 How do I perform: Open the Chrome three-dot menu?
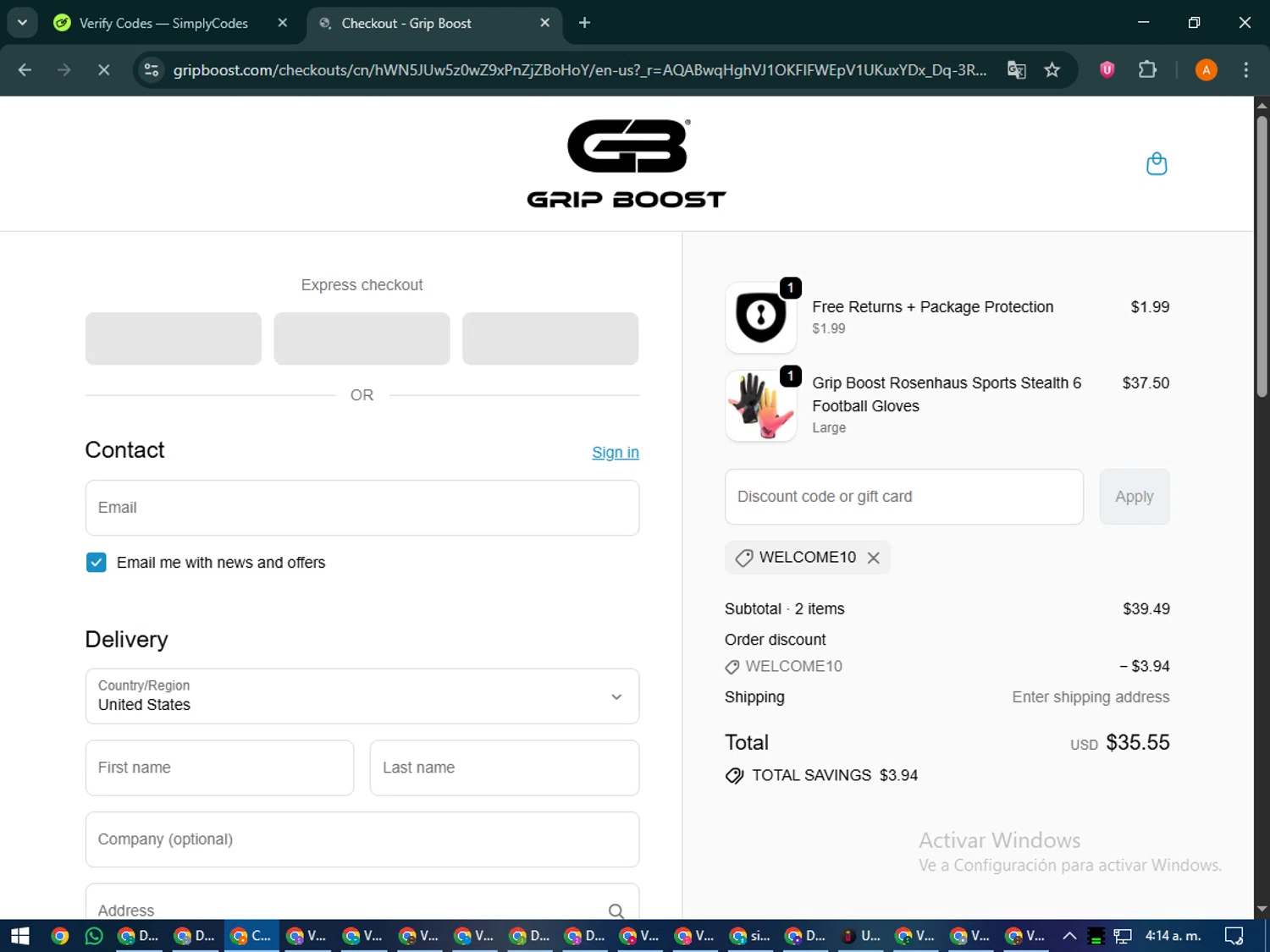(x=1245, y=70)
